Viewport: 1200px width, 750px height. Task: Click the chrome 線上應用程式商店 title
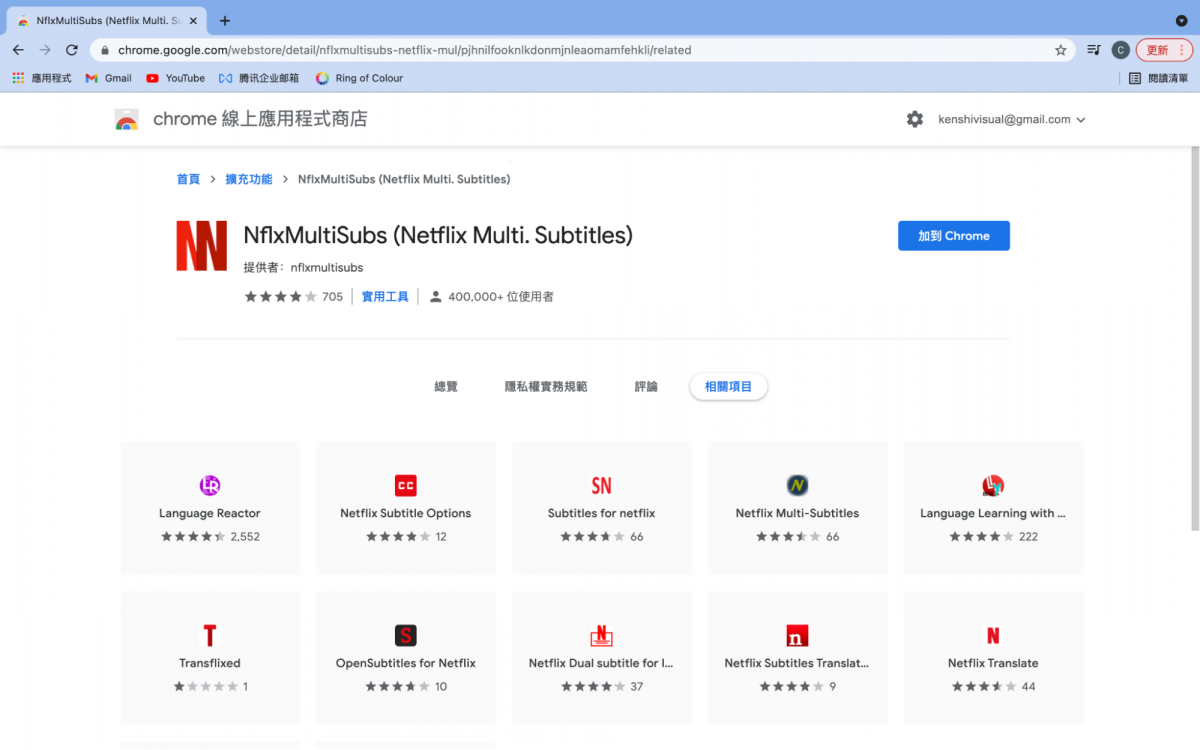260,119
